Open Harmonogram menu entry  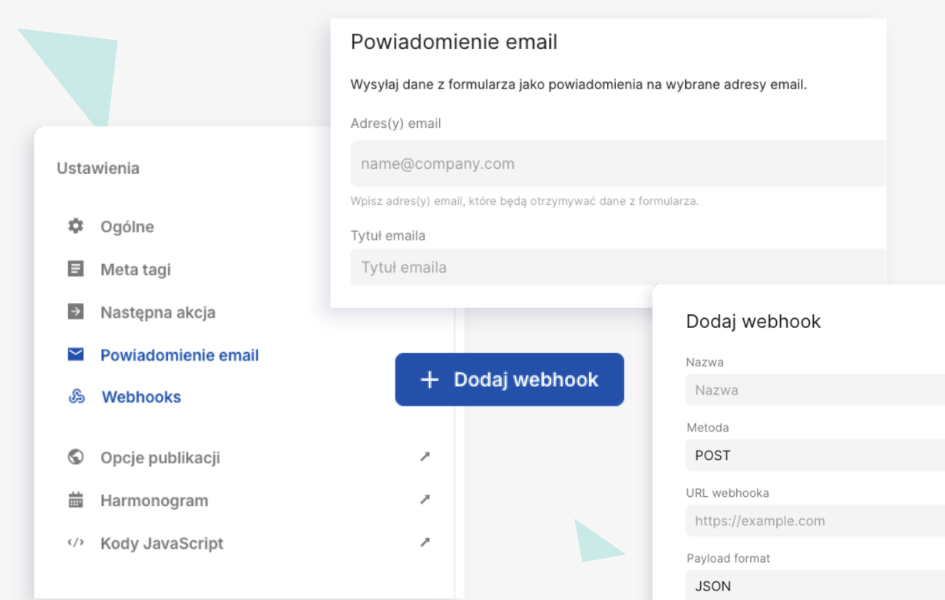pos(154,501)
